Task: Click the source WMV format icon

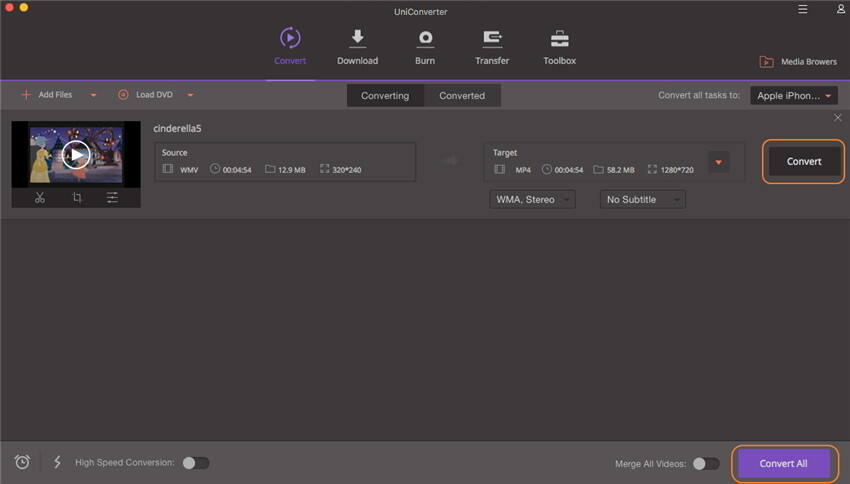Action: [x=168, y=169]
